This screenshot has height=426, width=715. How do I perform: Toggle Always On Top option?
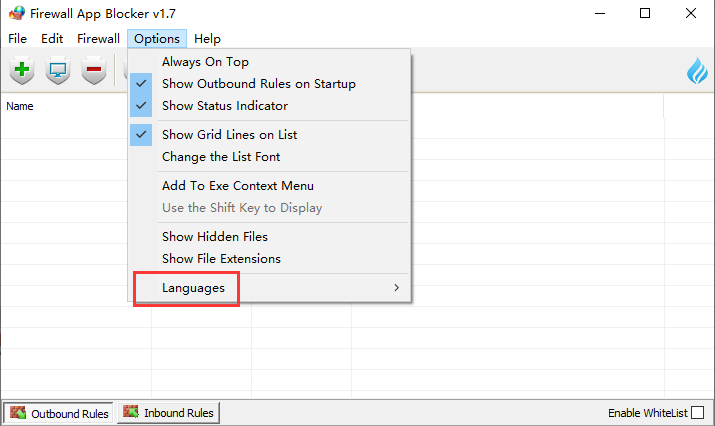click(x=269, y=62)
